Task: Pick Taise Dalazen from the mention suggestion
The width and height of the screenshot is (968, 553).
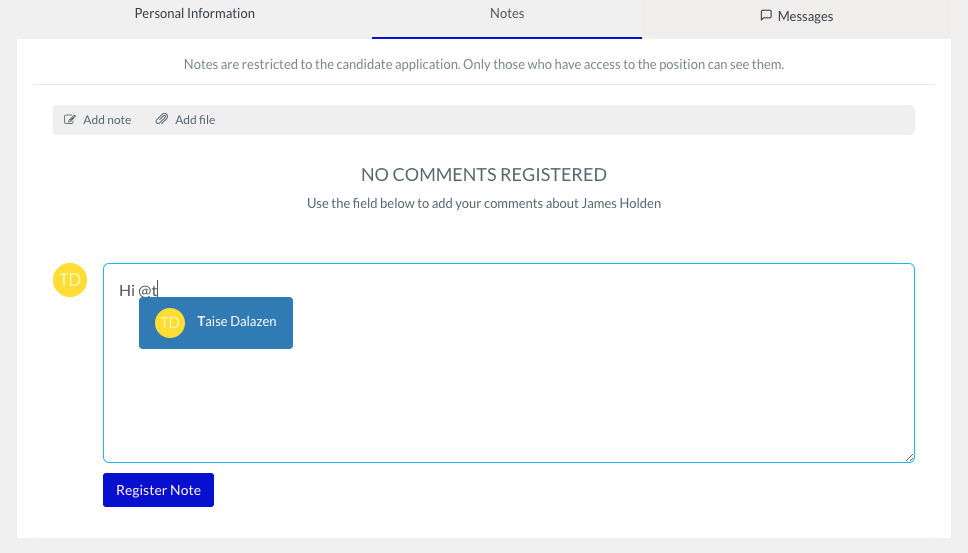Action: [x=216, y=323]
